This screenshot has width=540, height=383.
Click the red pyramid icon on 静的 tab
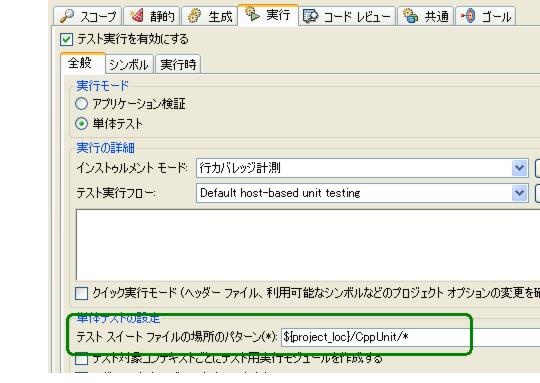pyautogui.click(x=136, y=15)
